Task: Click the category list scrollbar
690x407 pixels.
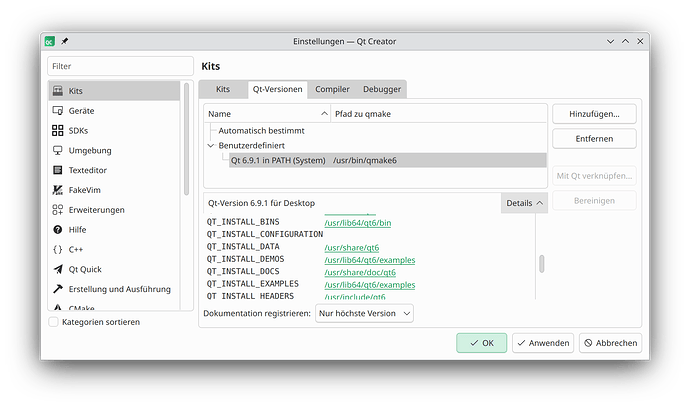Action: (x=186, y=139)
